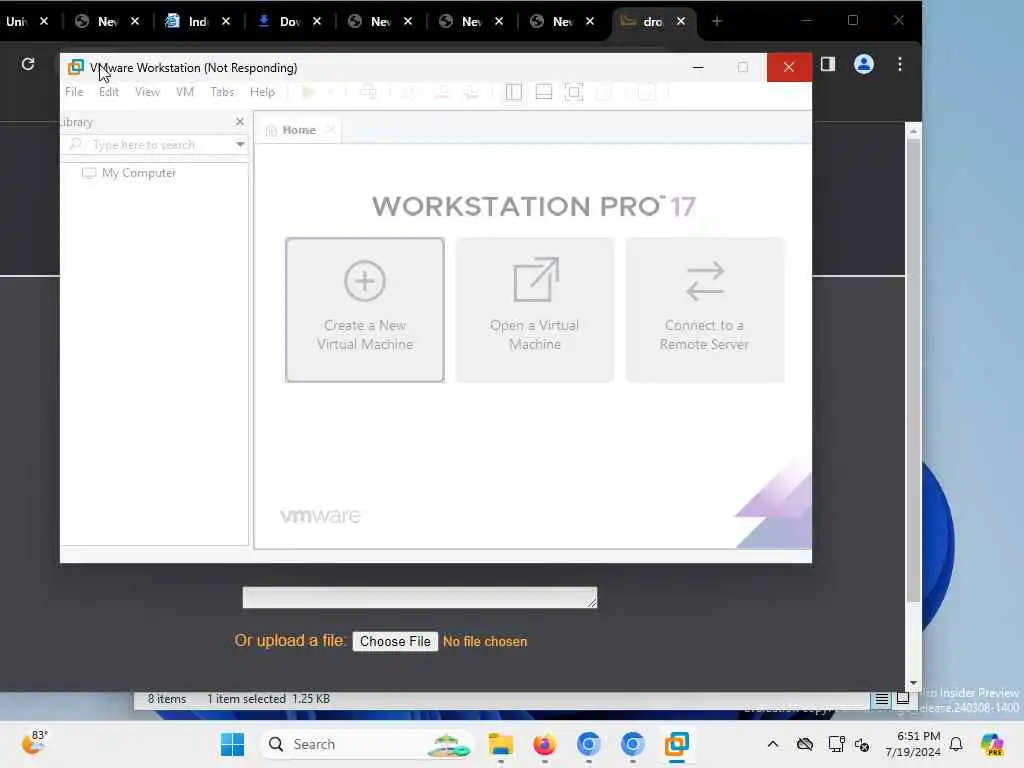Open the Tabs menu

click(x=222, y=92)
